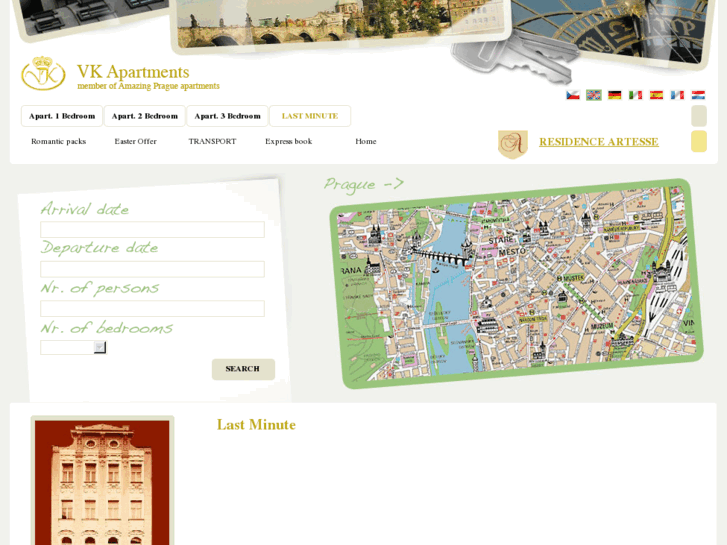Screen dimensions: 727x545
Task: Click the Nr. of persons field
Action: pyautogui.click(x=153, y=308)
